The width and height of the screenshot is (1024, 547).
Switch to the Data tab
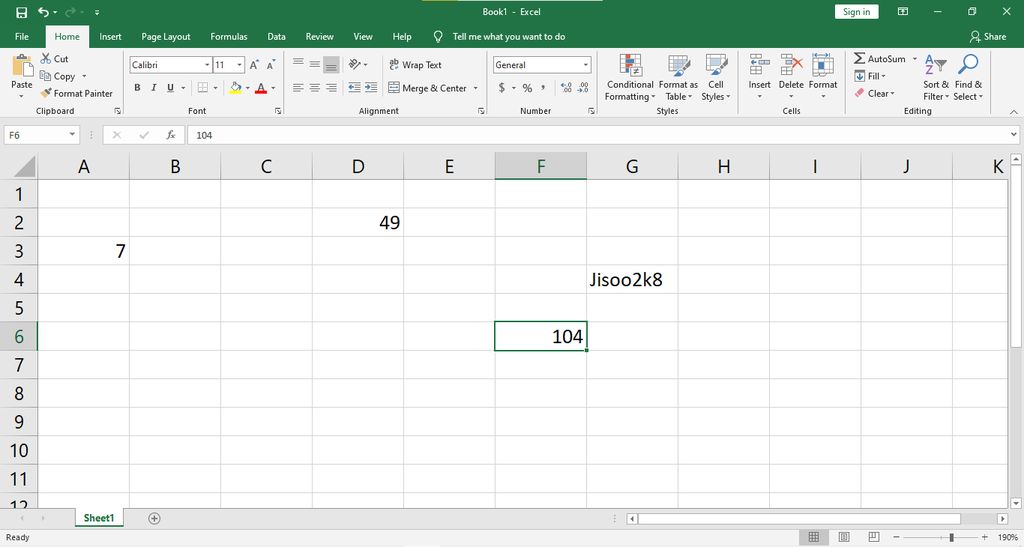coord(276,37)
